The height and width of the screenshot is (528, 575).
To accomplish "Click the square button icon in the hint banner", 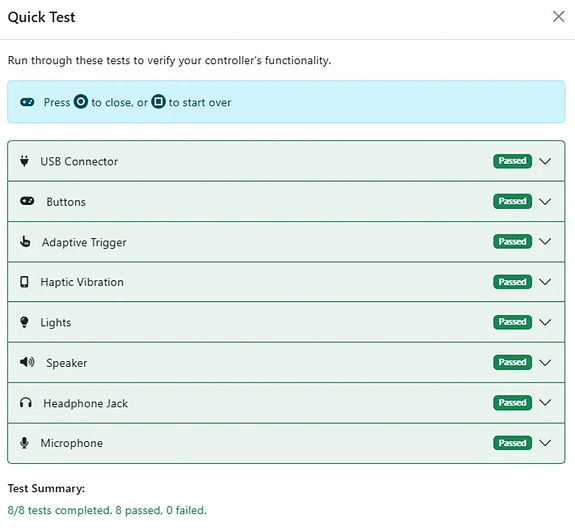I will coord(158,102).
